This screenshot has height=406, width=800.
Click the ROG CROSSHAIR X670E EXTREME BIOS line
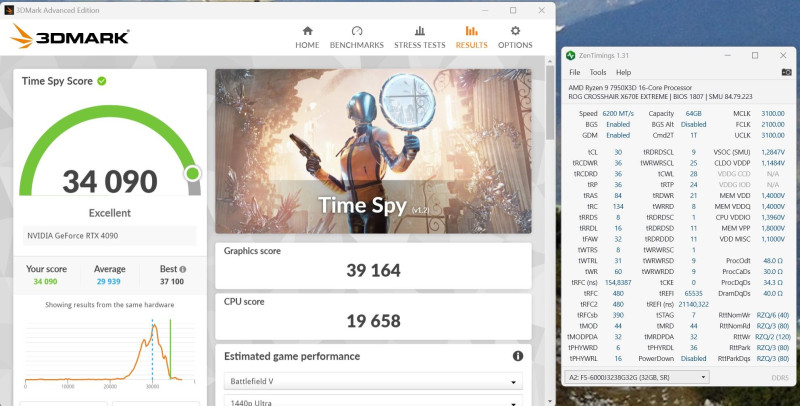pyautogui.click(x=660, y=96)
